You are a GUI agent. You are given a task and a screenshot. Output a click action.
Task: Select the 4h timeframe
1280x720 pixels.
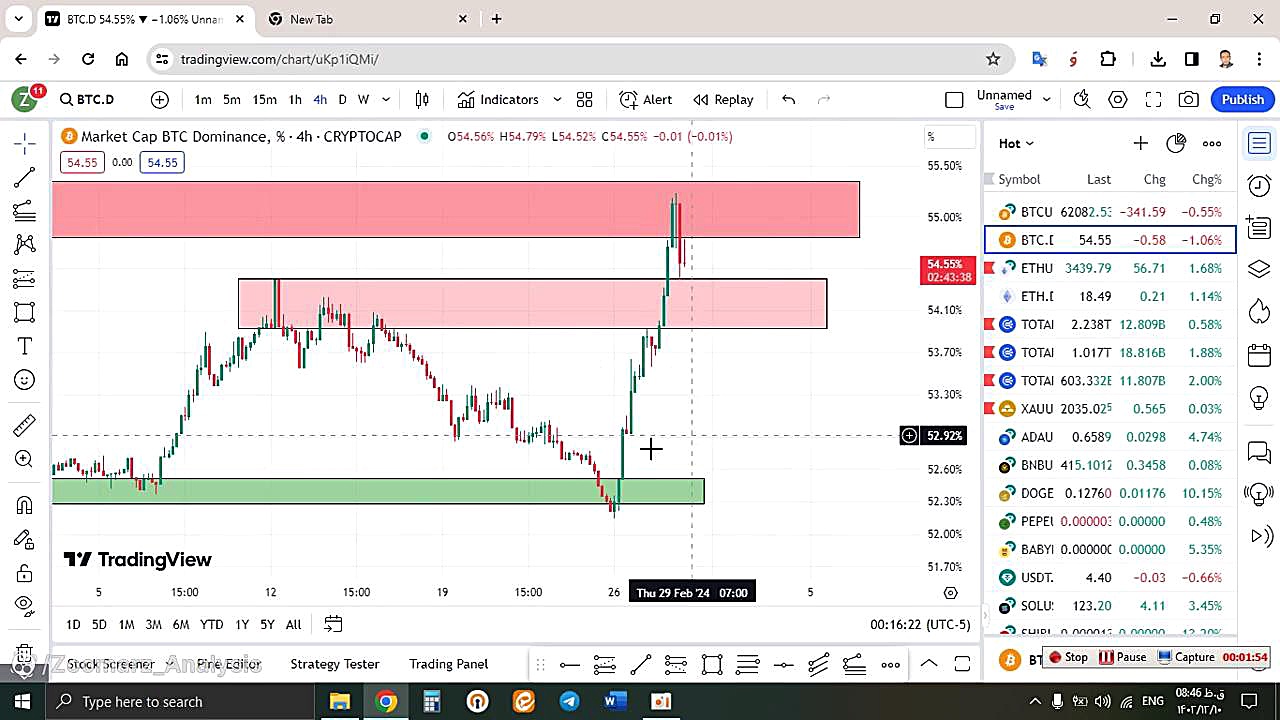pyautogui.click(x=320, y=99)
